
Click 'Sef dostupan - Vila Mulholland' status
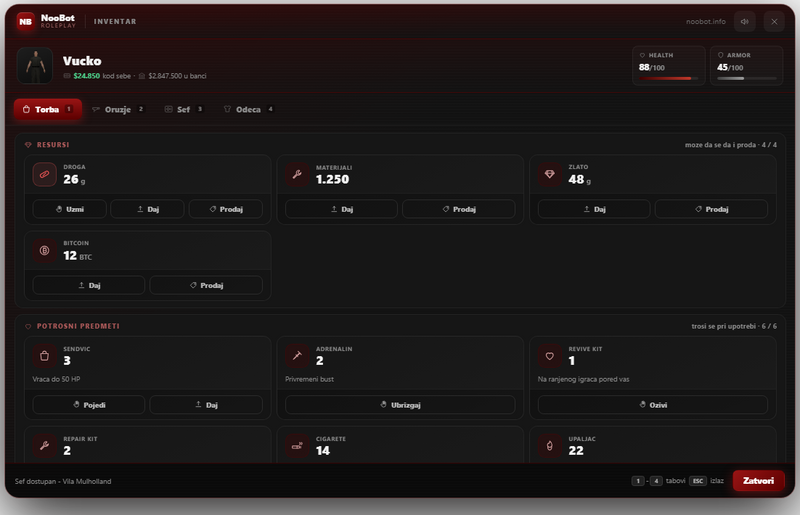(x=63, y=481)
